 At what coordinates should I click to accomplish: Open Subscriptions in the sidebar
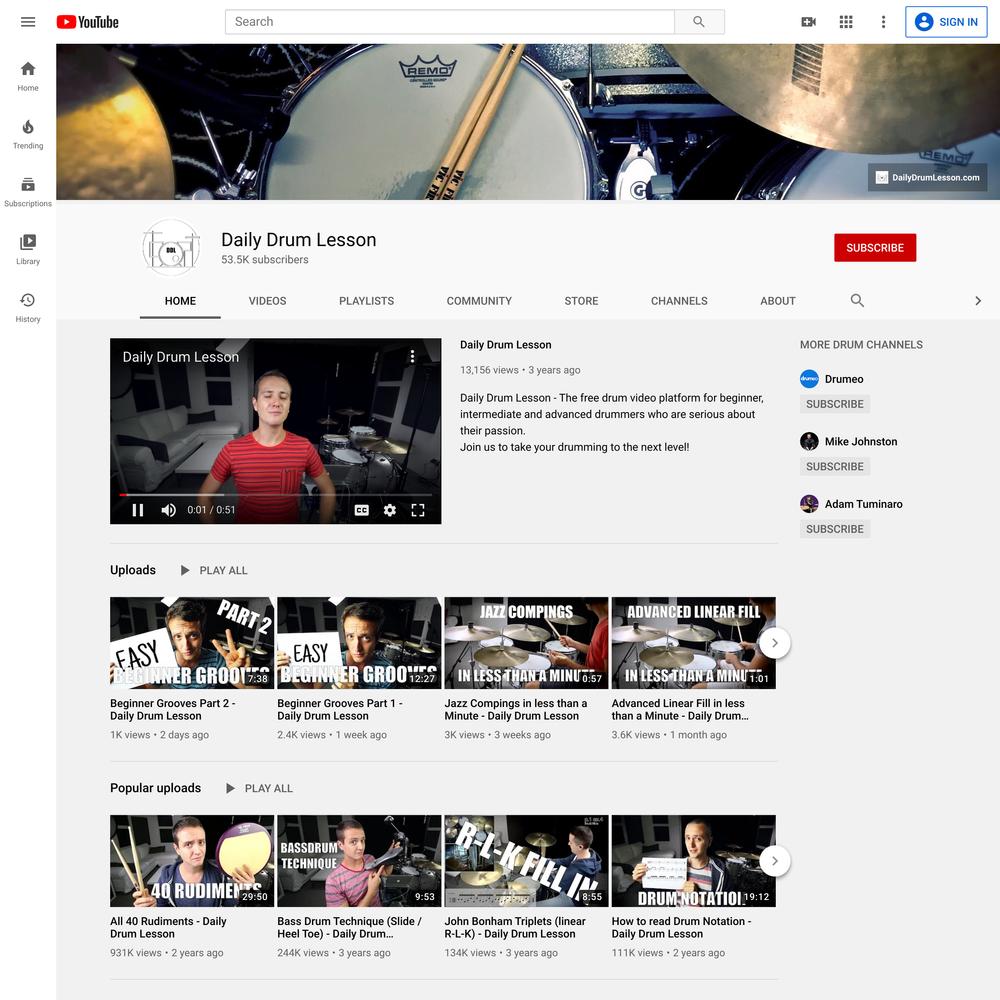[28, 192]
